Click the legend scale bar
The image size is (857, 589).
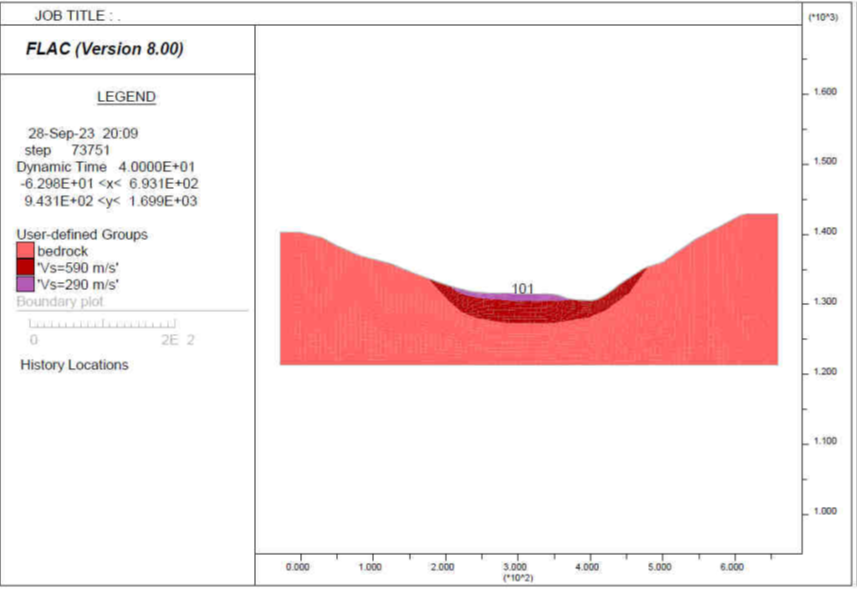[103, 324]
